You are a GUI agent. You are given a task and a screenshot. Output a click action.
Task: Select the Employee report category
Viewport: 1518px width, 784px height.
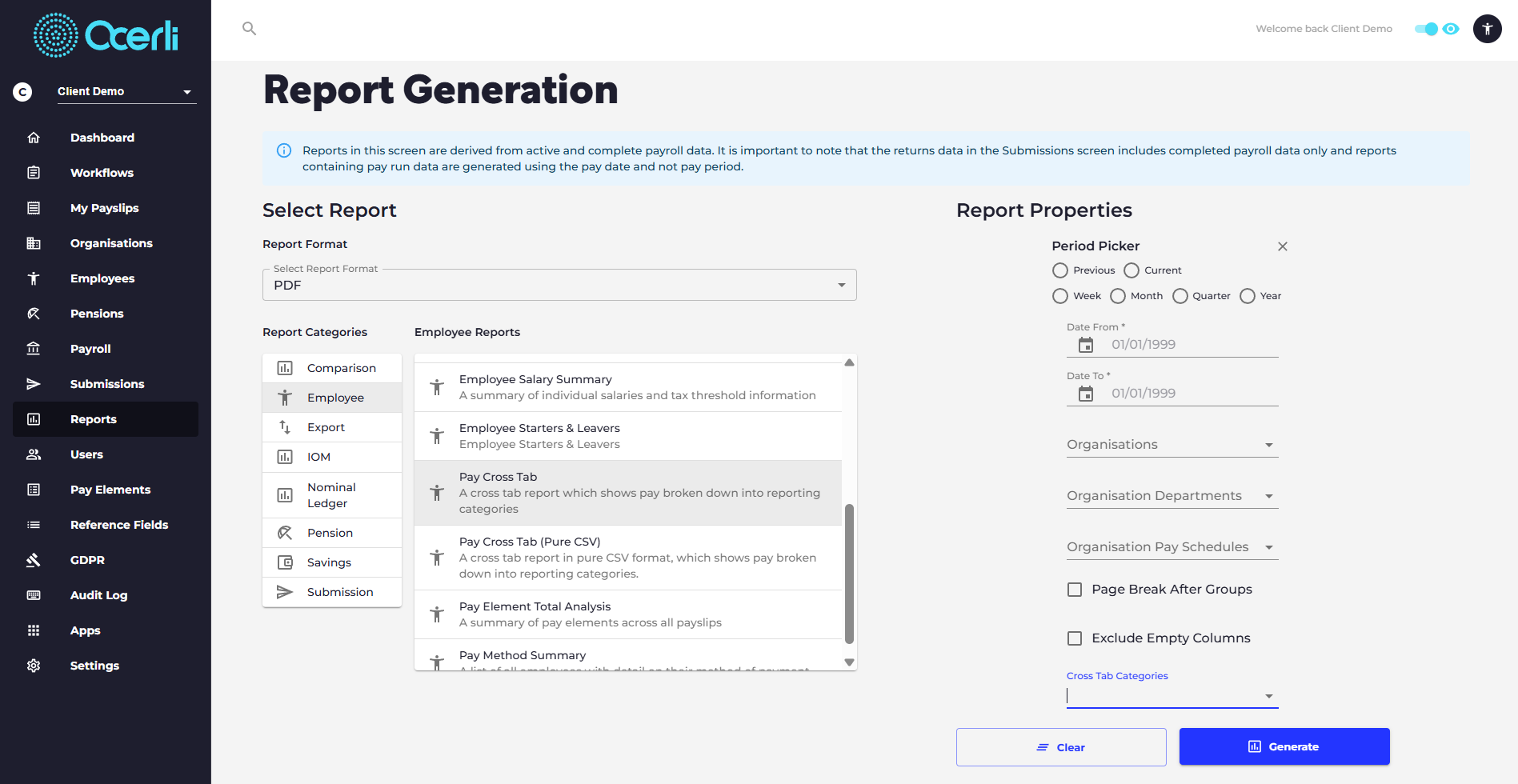click(332, 398)
